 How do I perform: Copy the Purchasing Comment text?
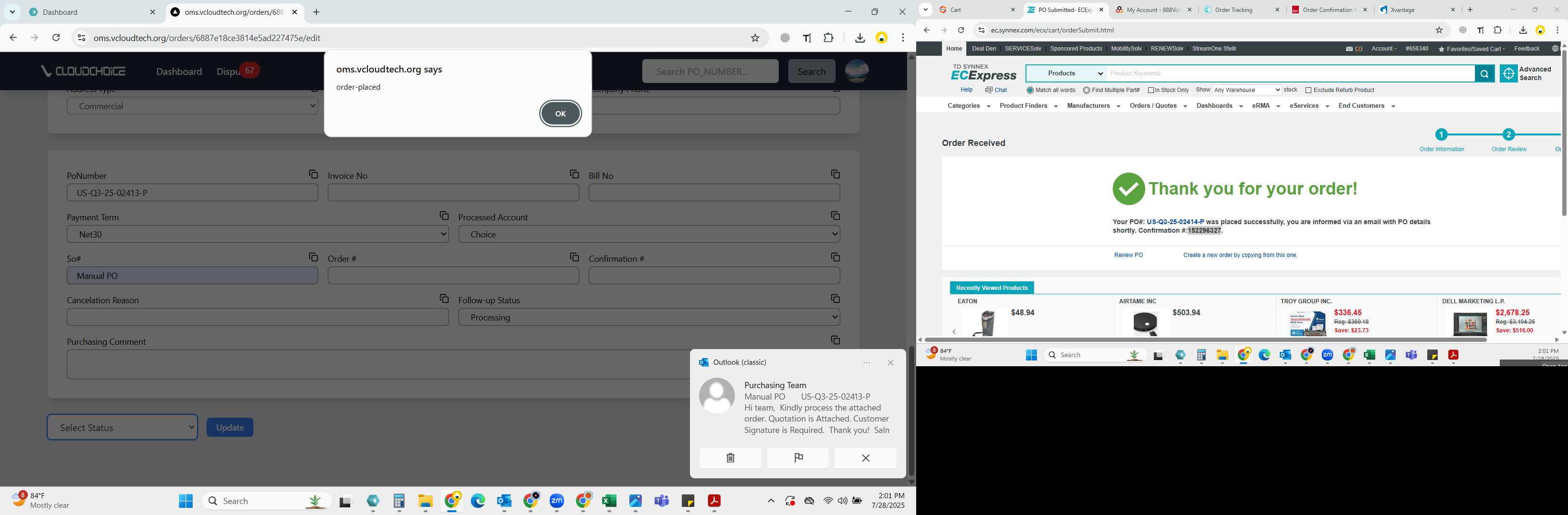(835, 340)
